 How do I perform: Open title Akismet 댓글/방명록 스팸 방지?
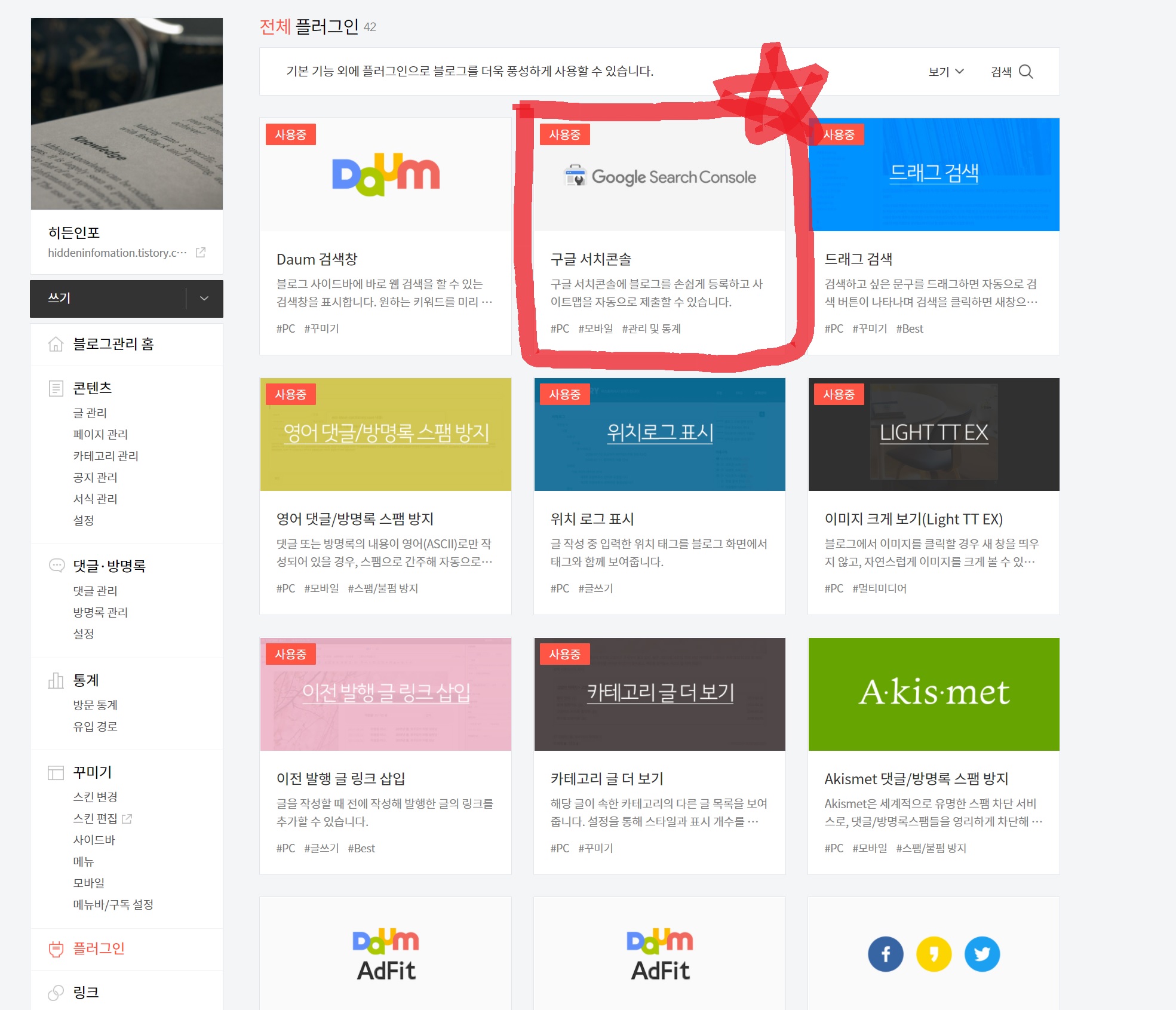point(916,779)
